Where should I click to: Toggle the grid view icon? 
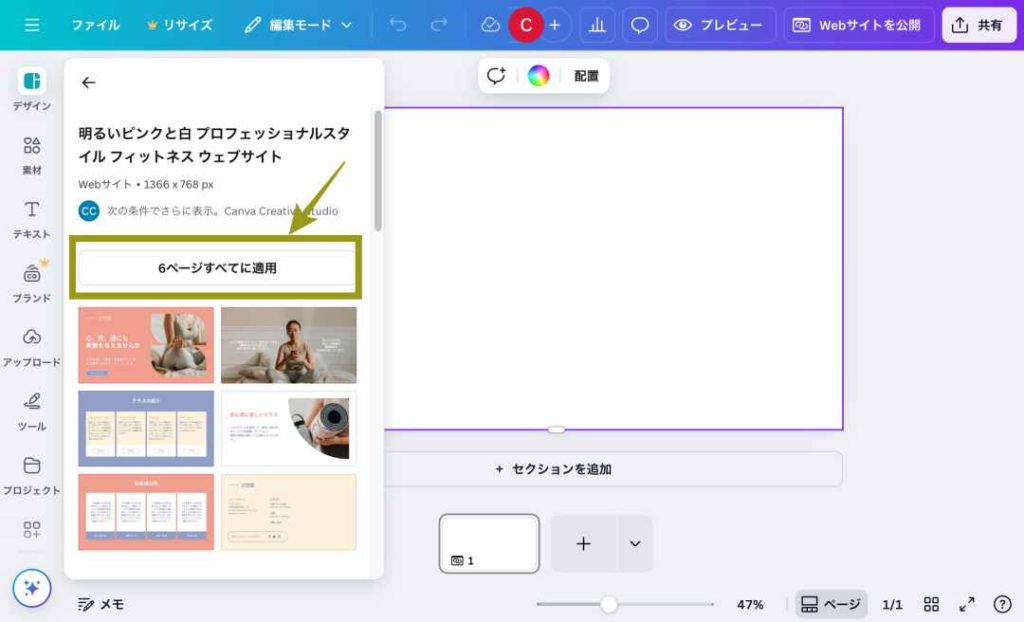point(931,604)
